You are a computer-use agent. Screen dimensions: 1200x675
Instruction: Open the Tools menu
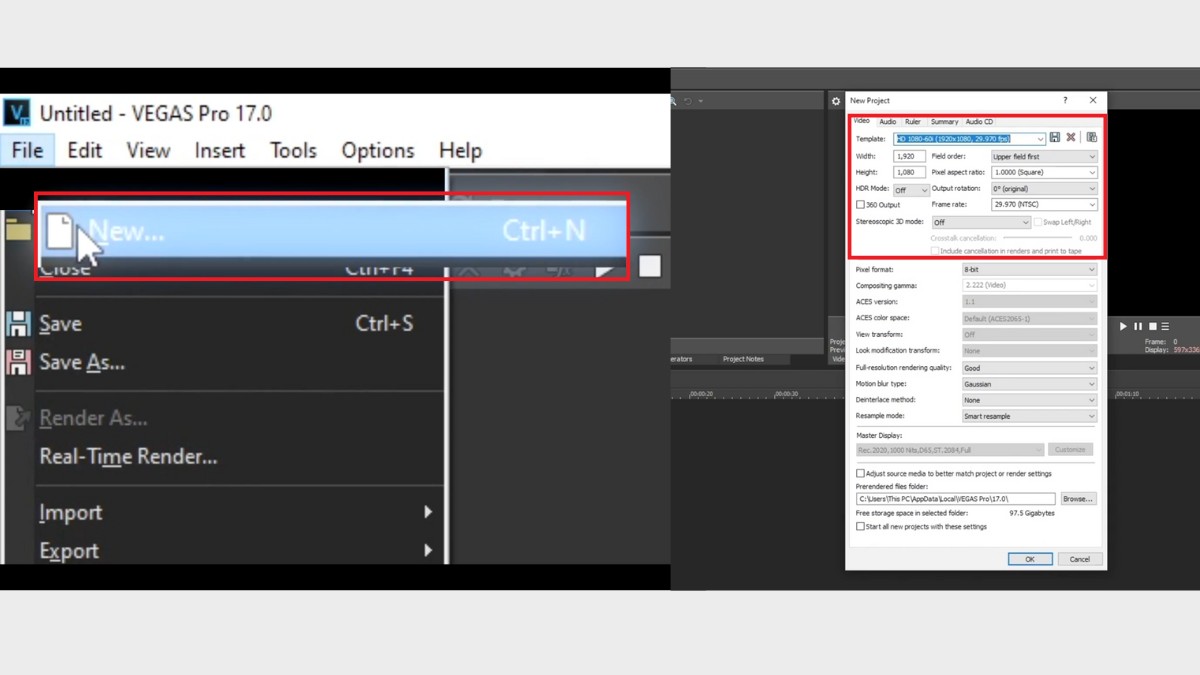pyautogui.click(x=293, y=151)
